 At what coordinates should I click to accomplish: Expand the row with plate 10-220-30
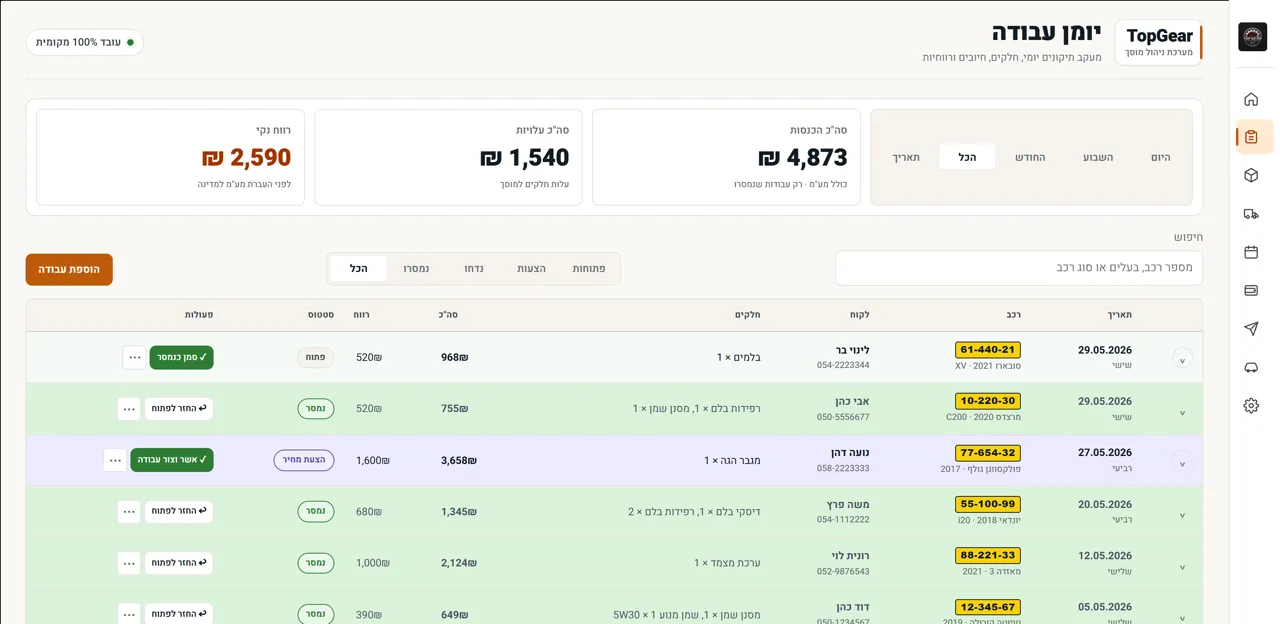[x=1182, y=412]
